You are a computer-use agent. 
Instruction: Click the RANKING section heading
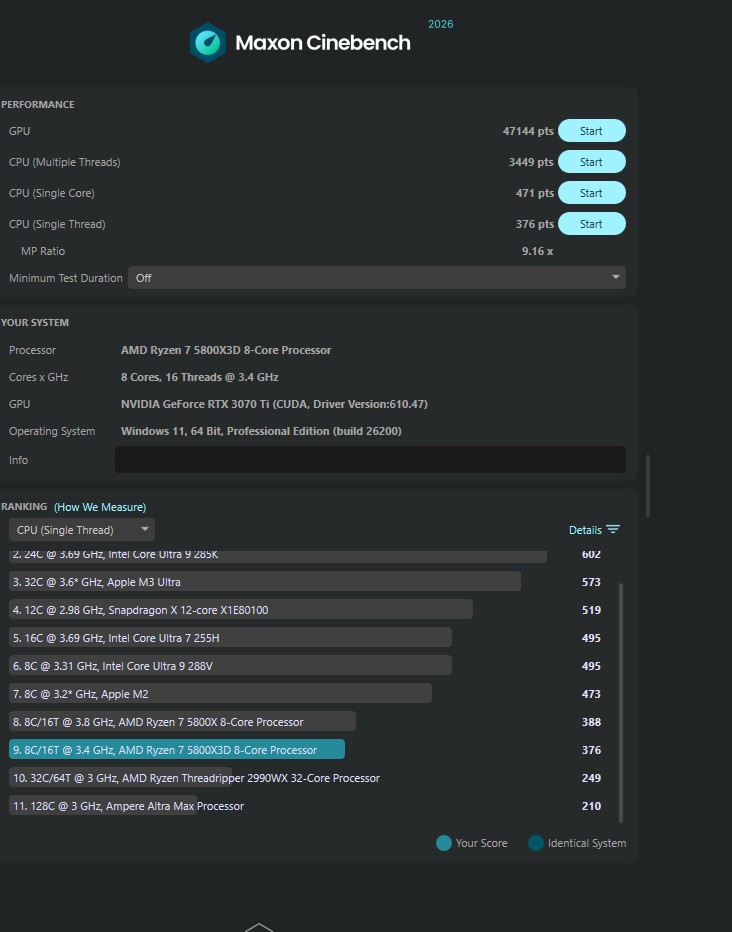coord(24,506)
